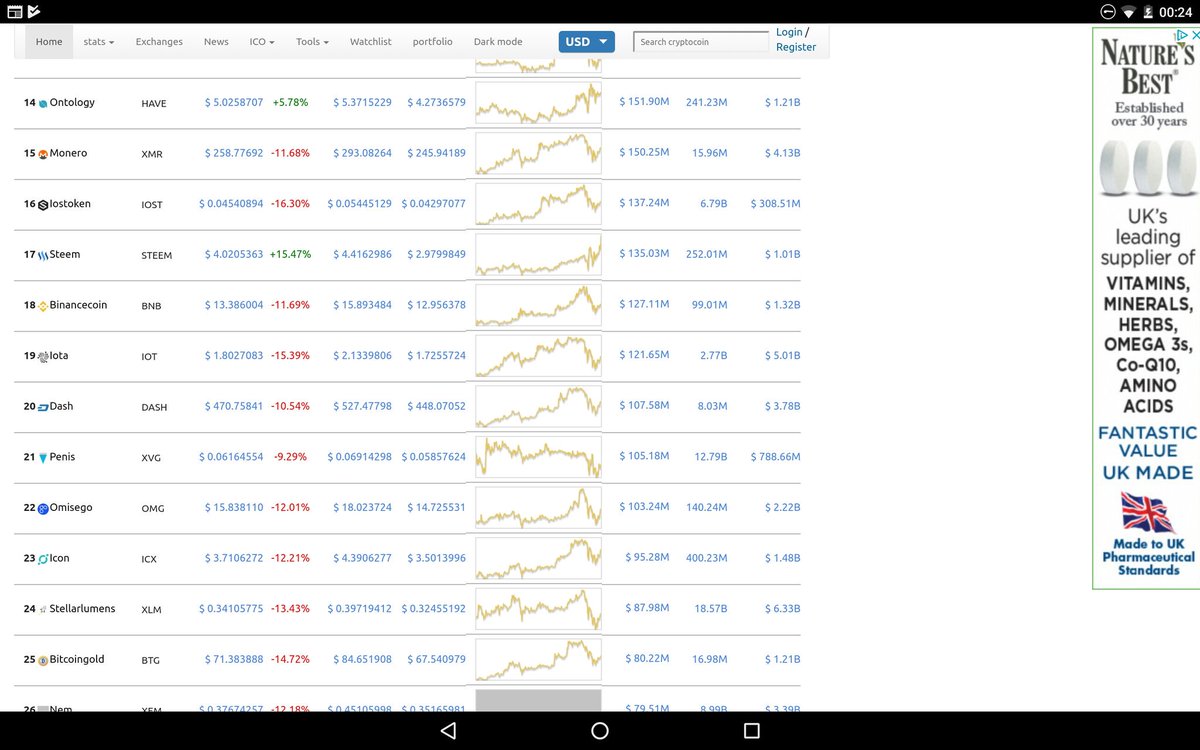This screenshot has height=750, width=1200.
Task: Click the XVG row coin icon
Action: coord(43,458)
